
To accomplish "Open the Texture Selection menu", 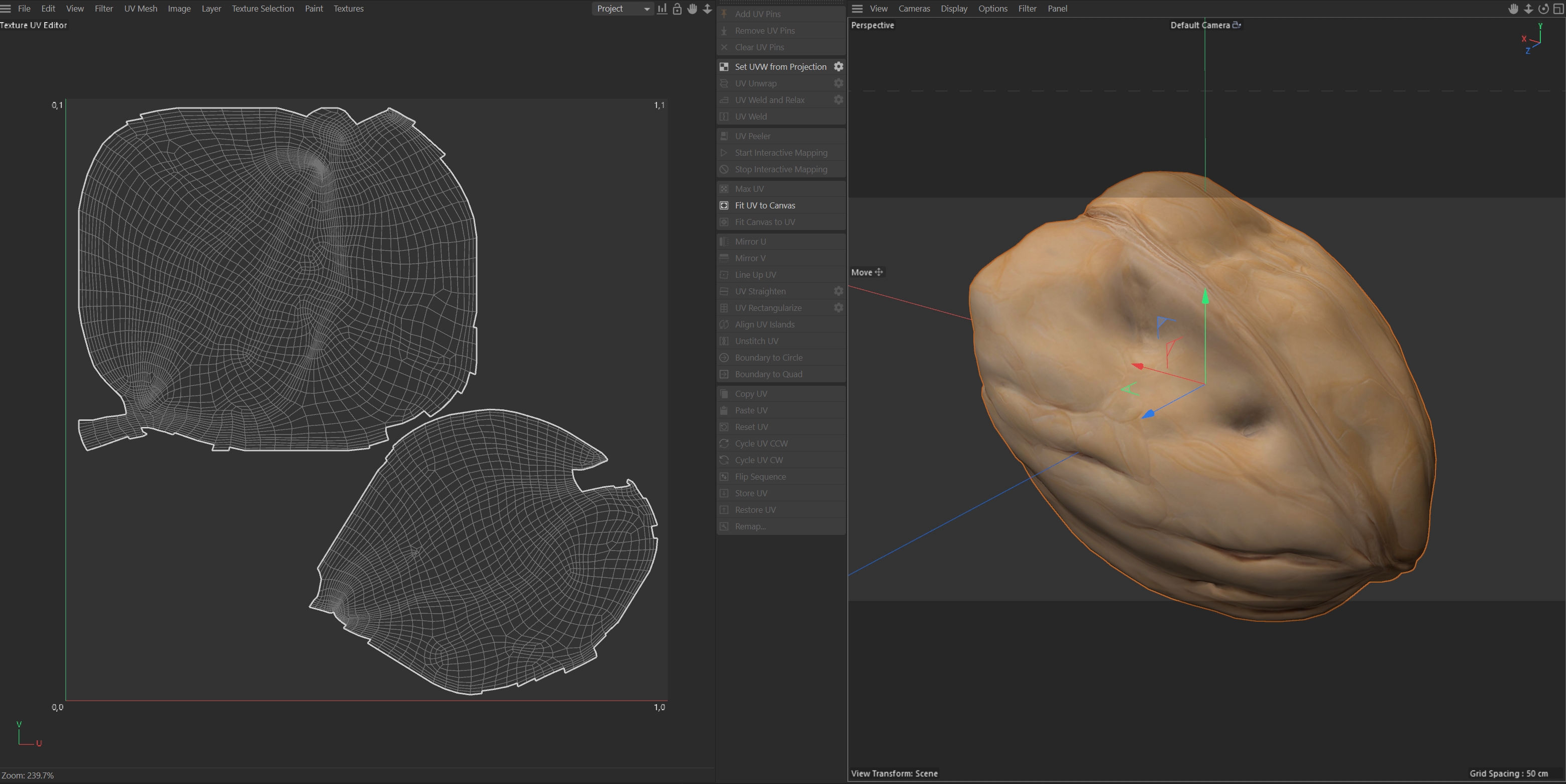I will pos(263,9).
